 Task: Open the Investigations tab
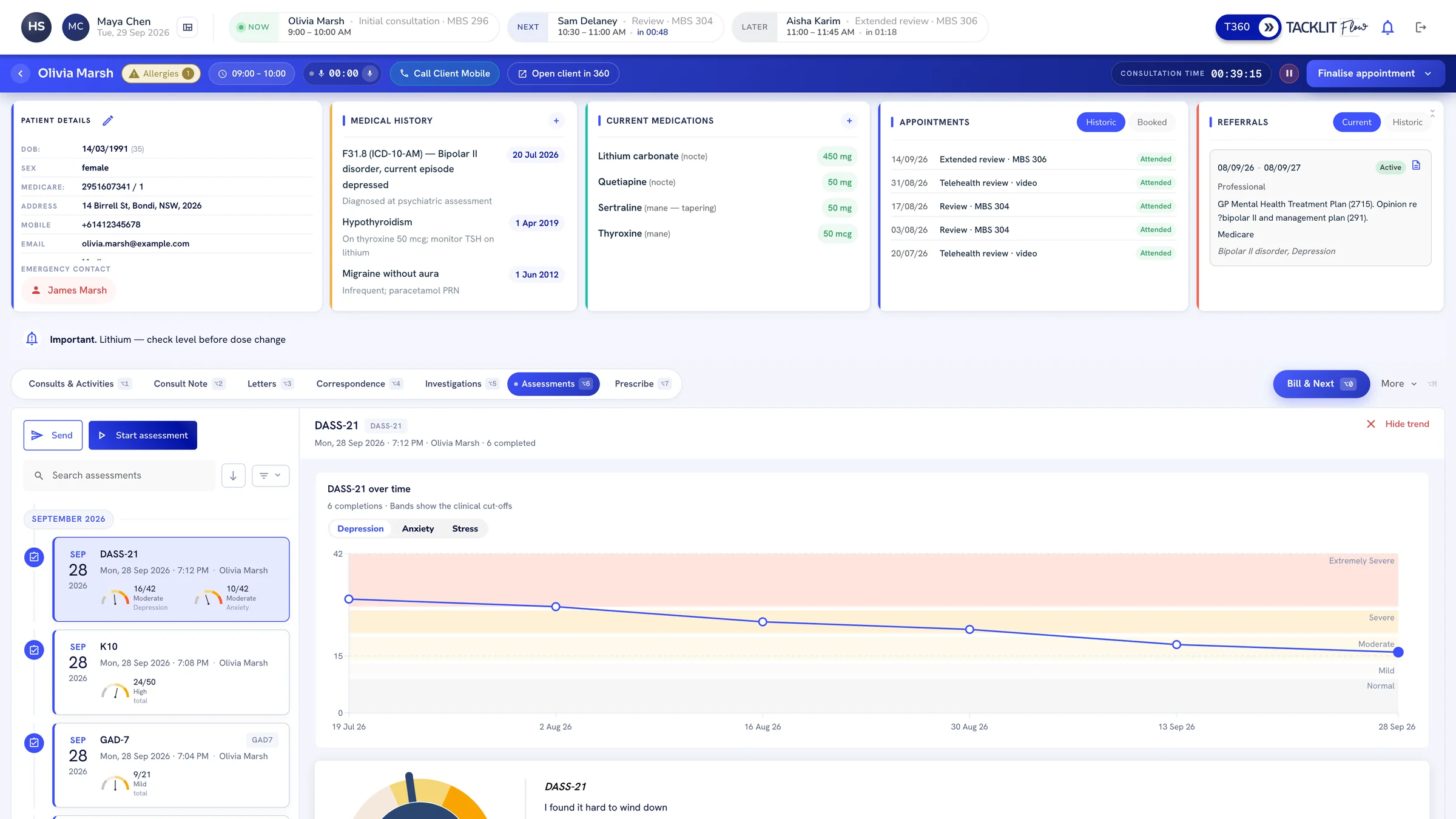[x=461, y=384]
